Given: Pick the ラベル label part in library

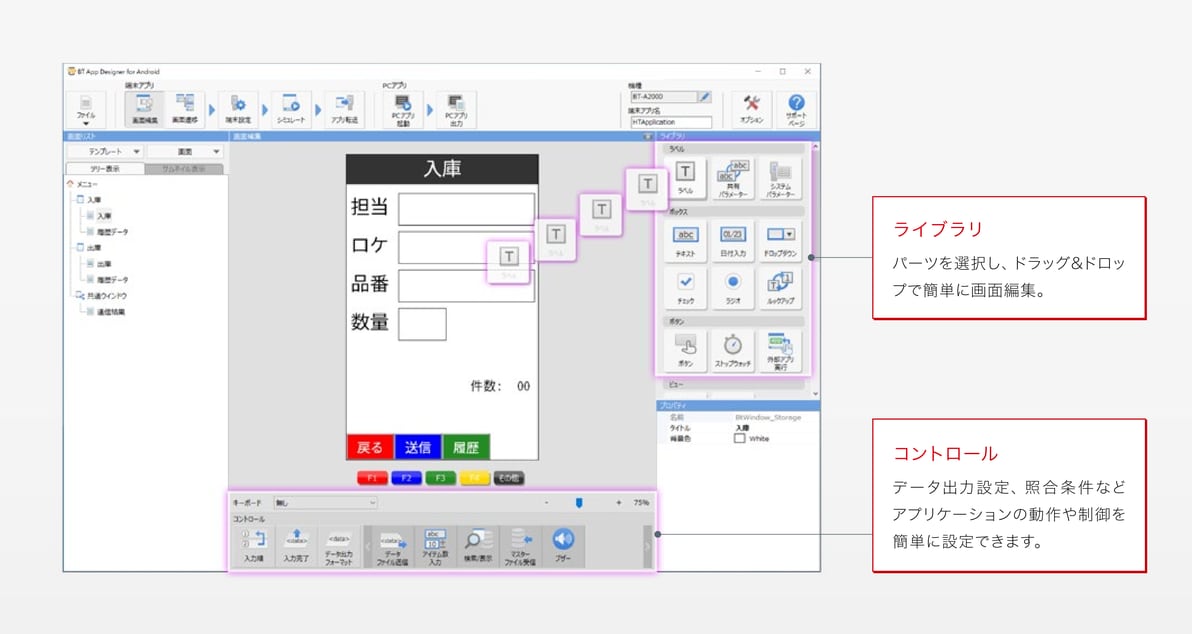Looking at the screenshot, I should click(685, 178).
